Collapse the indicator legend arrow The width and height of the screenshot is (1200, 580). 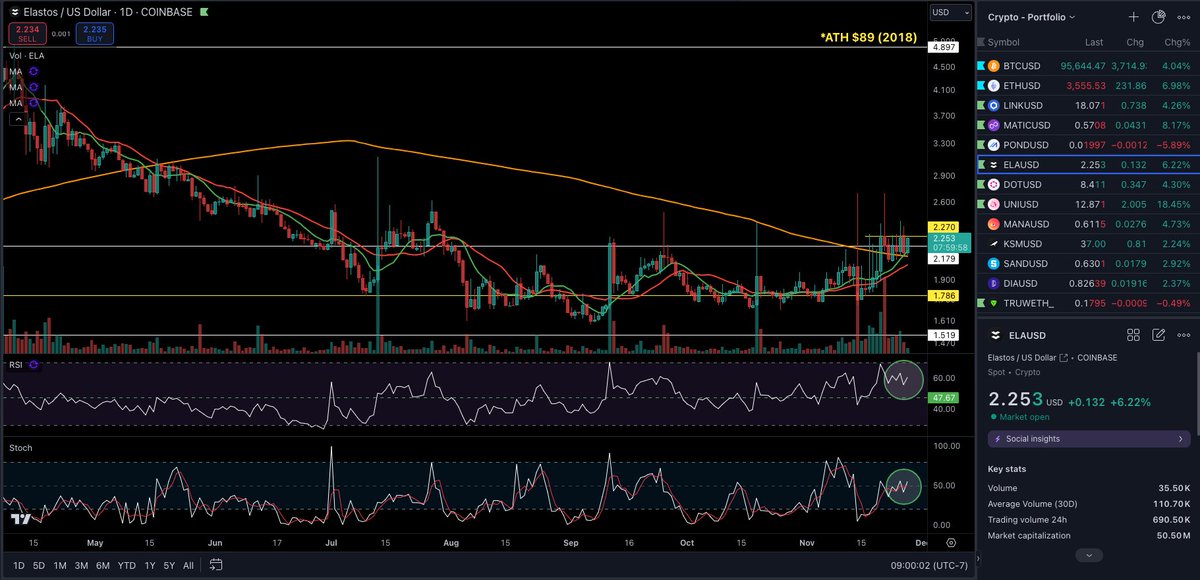click(18, 119)
